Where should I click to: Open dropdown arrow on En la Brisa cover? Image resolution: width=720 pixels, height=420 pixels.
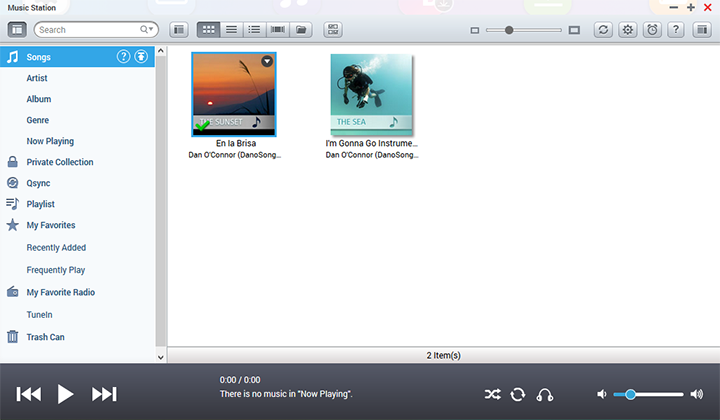267,62
